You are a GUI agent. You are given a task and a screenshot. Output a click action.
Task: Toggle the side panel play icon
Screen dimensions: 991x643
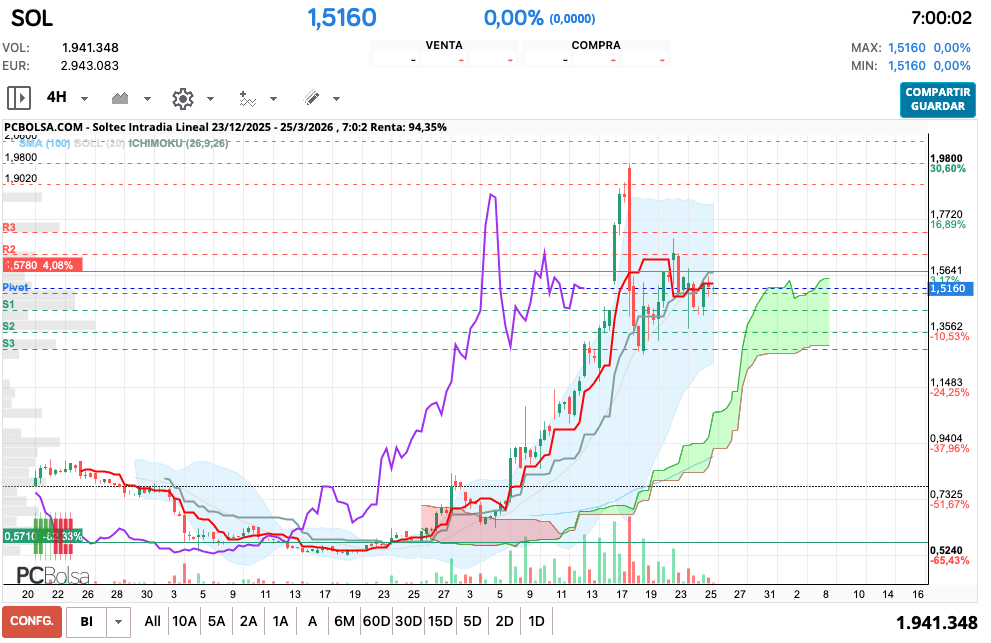(19, 98)
